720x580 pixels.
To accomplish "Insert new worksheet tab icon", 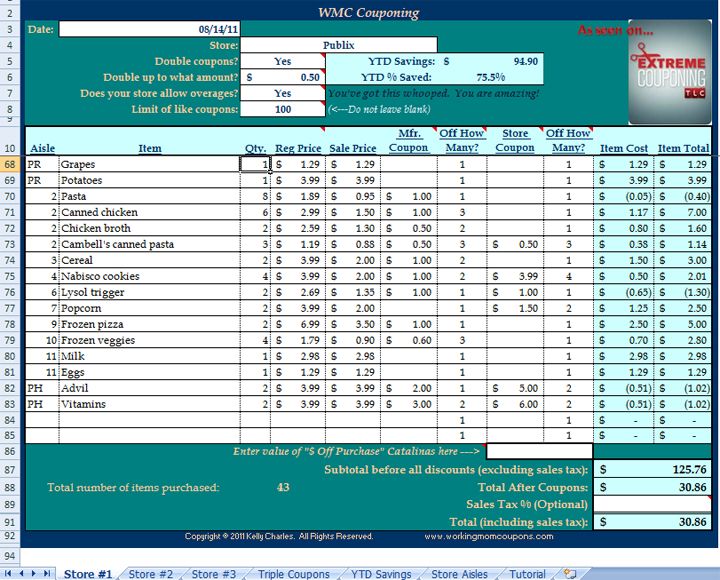I will pos(570,574).
